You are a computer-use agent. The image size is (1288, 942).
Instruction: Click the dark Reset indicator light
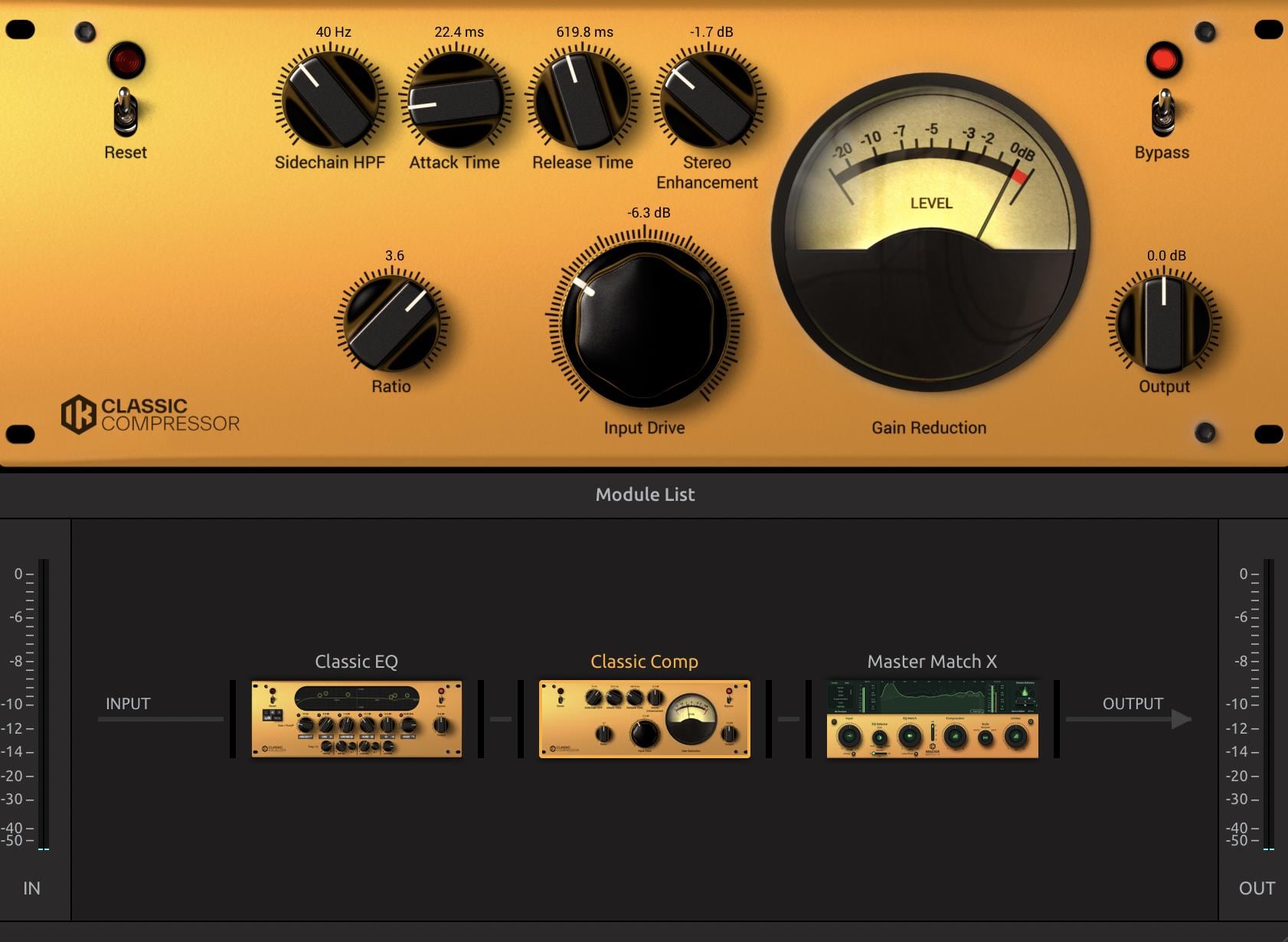tap(126, 61)
